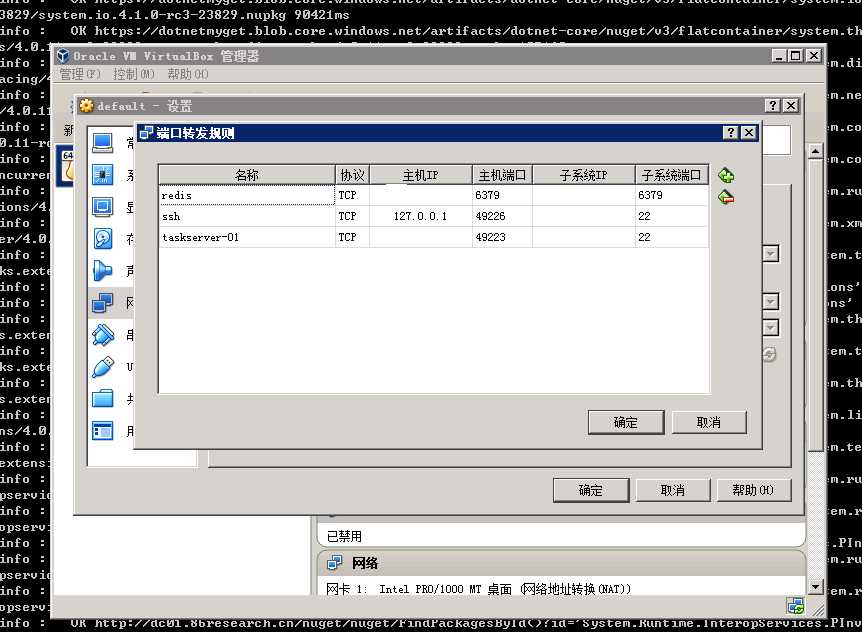Open the 管理(F) menu
Screen dimensions: 862x632
click(80, 74)
